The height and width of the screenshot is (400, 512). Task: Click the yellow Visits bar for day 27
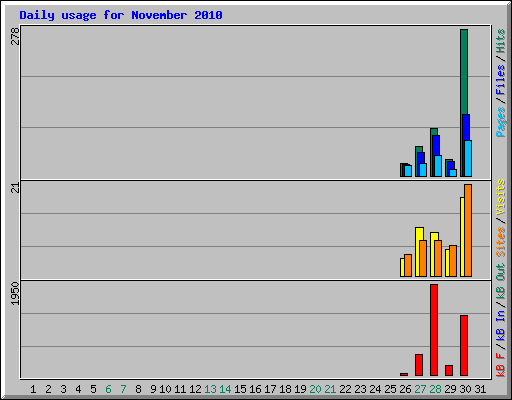pos(419,234)
